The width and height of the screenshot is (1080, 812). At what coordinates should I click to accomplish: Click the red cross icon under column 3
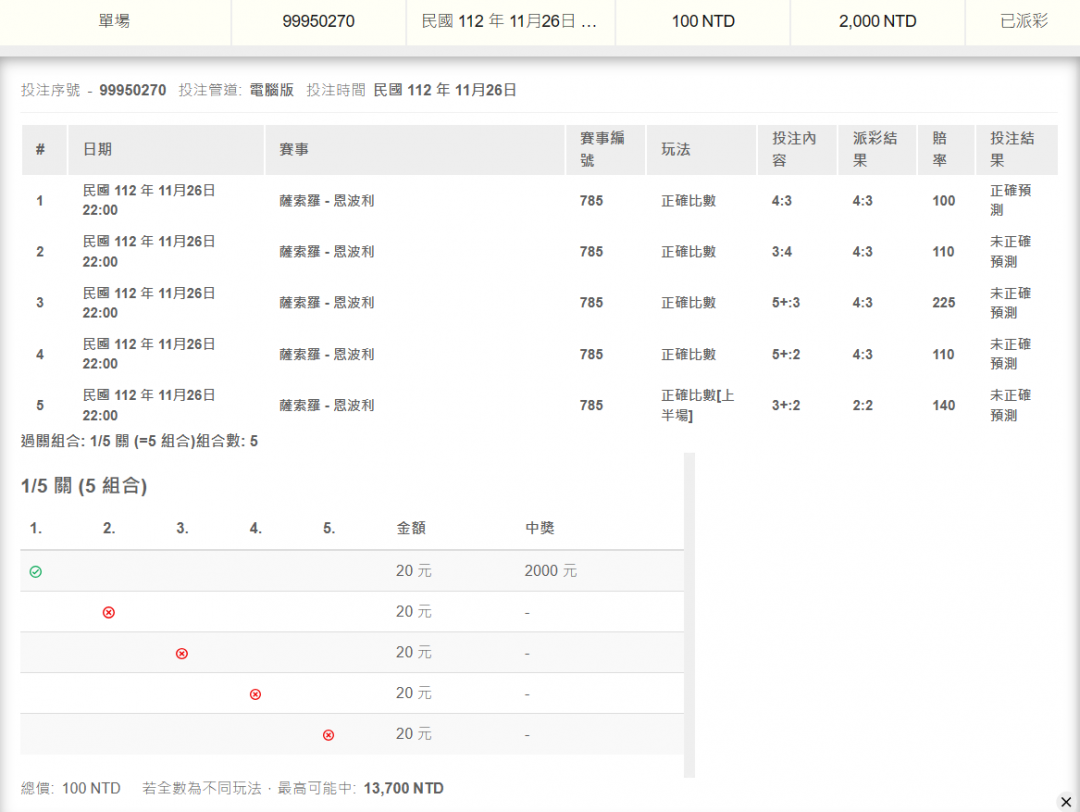click(182, 653)
